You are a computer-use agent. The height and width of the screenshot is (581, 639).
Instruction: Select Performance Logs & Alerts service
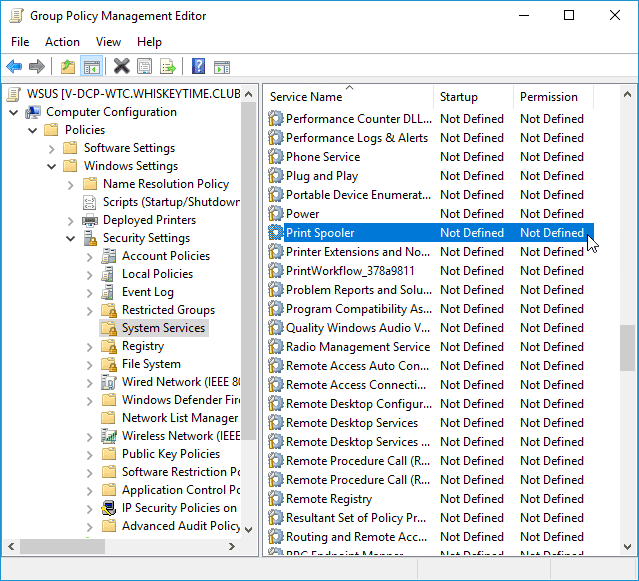(x=430, y=138)
